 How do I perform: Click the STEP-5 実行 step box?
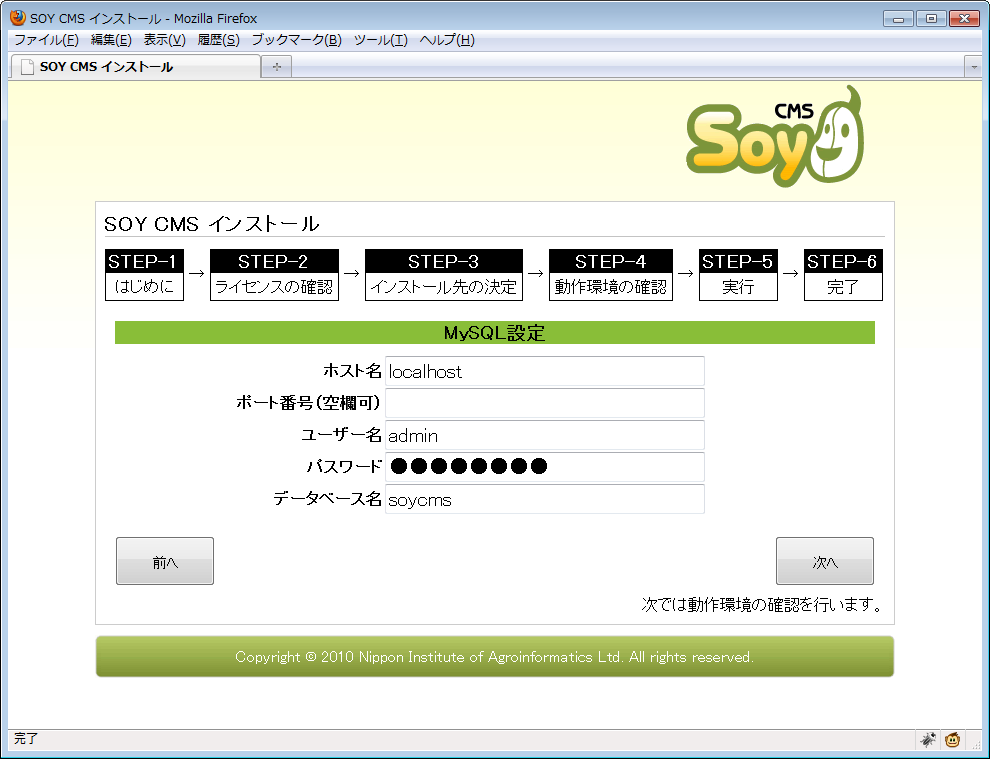point(738,275)
